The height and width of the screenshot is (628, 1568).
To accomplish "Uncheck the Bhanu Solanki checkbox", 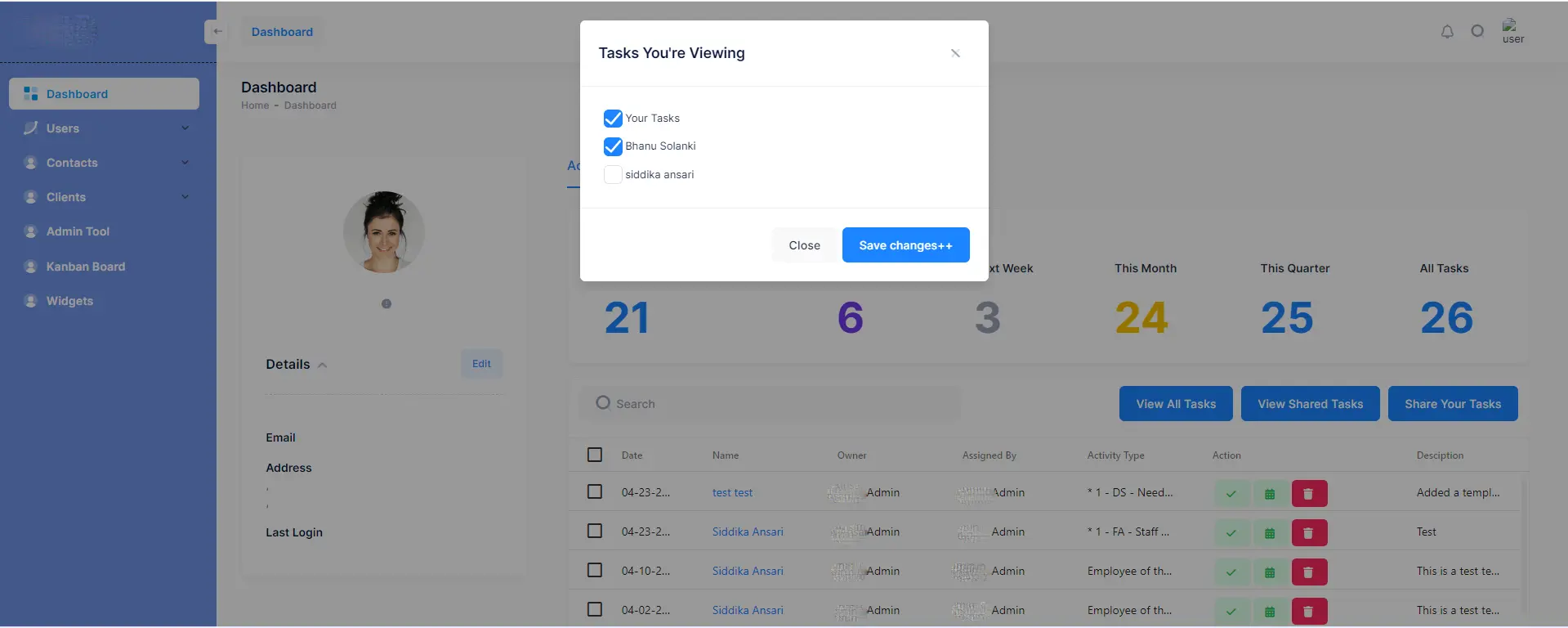I will [x=613, y=146].
